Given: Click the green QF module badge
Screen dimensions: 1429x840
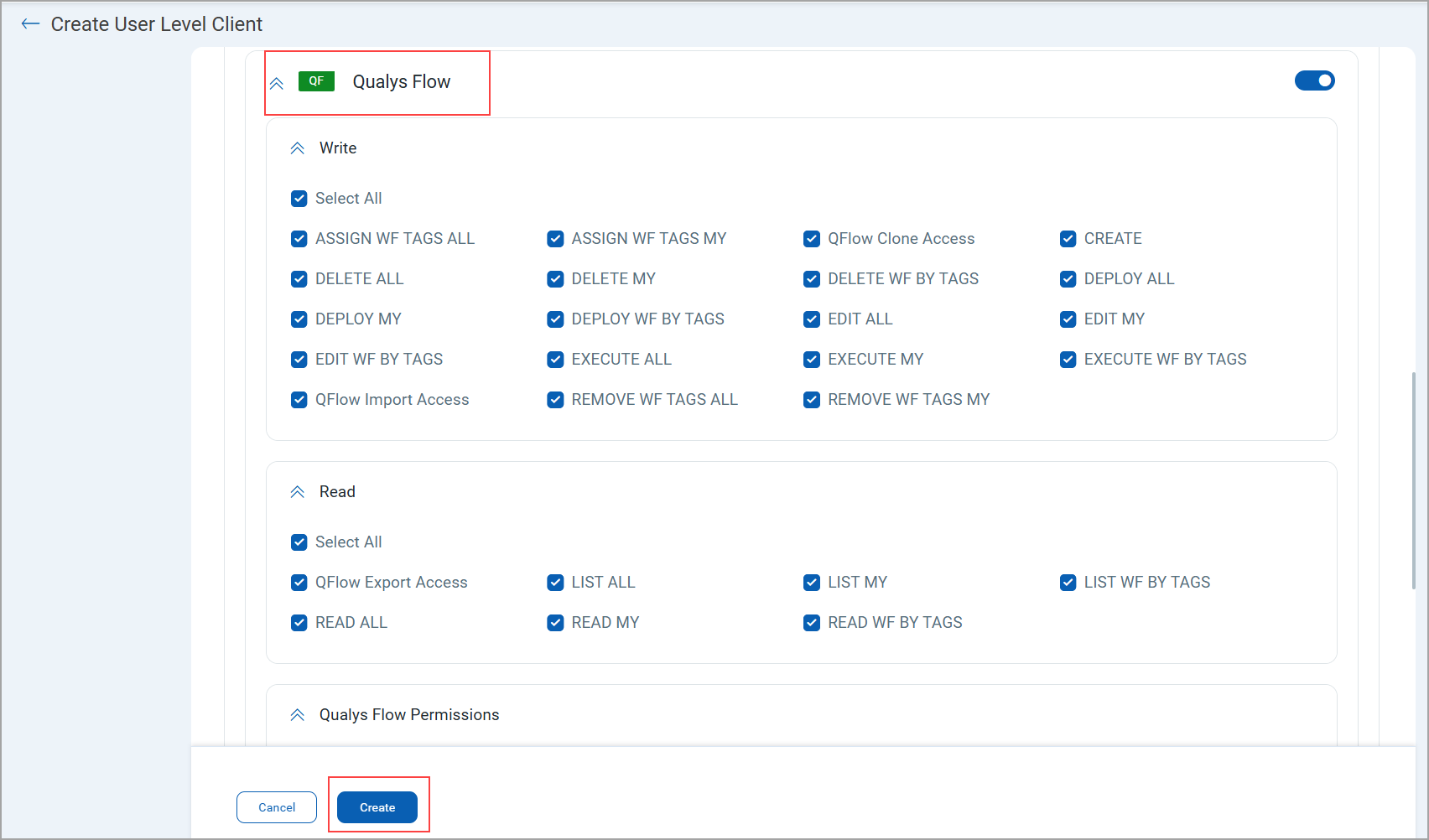Looking at the screenshot, I should coord(316,81).
